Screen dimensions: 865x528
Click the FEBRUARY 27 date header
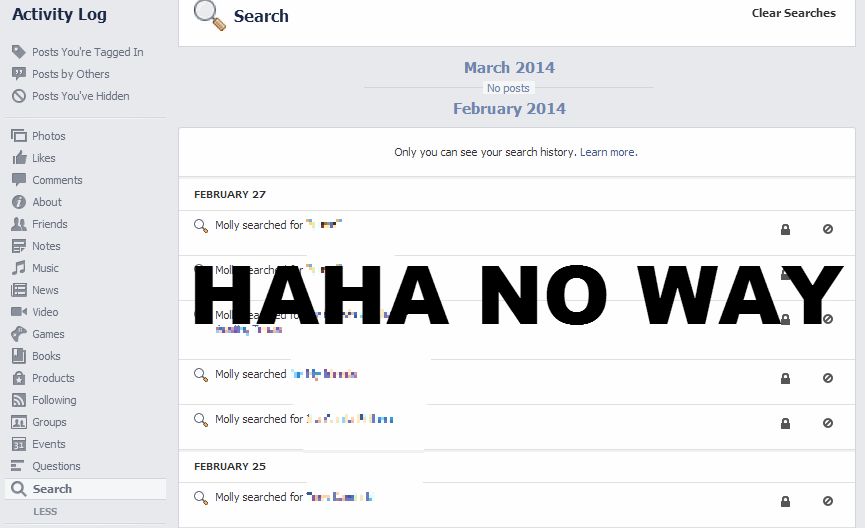point(230,194)
